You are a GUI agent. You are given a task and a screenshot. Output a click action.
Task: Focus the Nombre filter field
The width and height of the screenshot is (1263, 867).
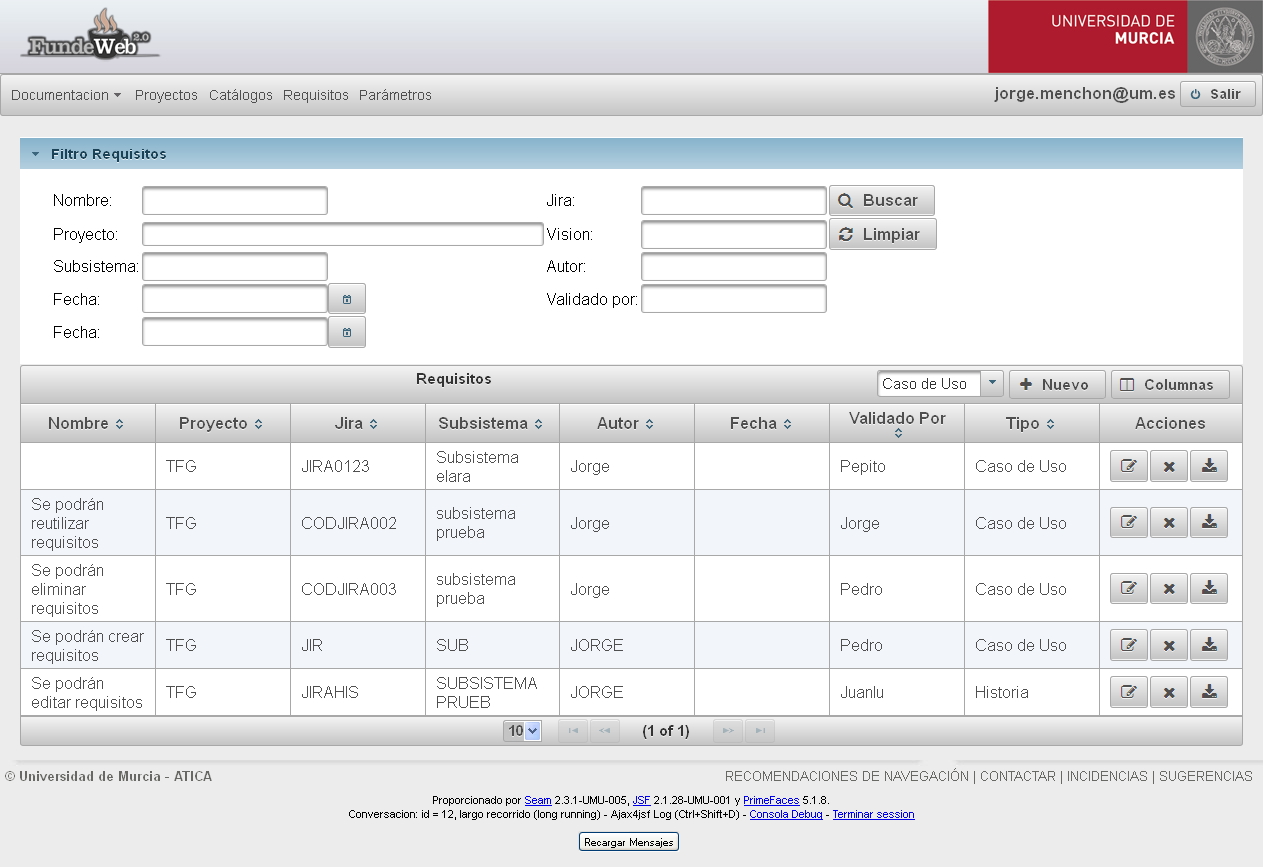tap(235, 200)
